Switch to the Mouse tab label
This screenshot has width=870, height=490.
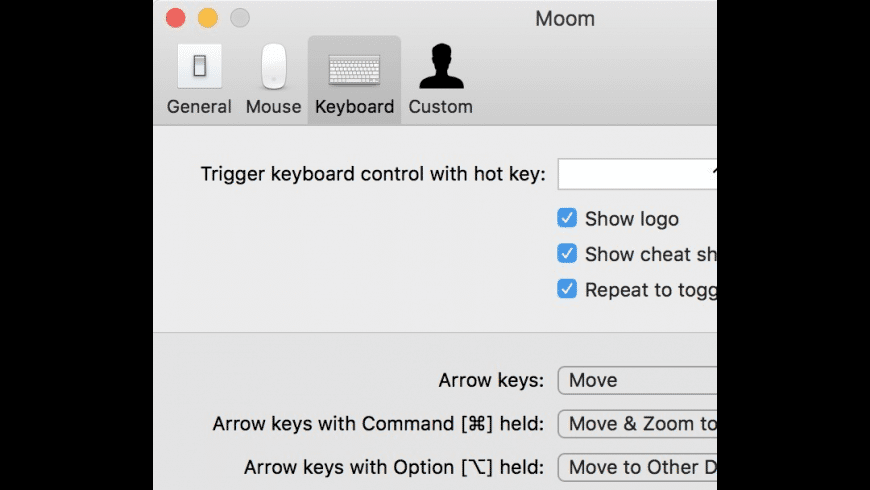point(274,107)
